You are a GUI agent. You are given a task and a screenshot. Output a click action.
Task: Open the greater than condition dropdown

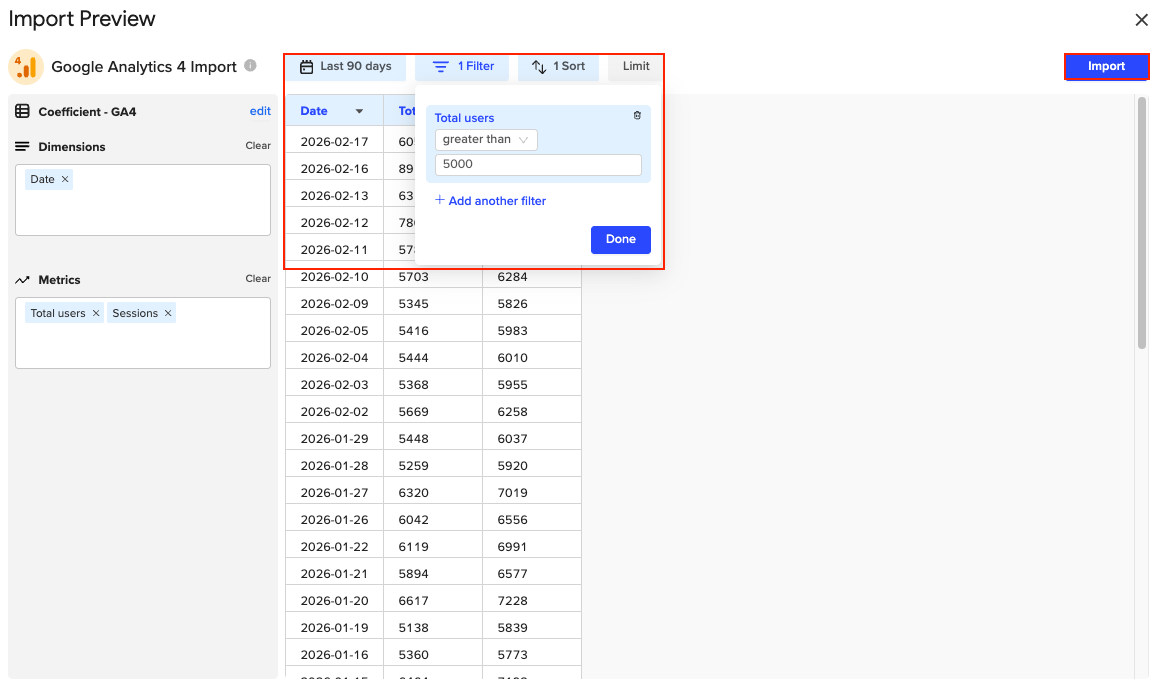tap(486, 139)
